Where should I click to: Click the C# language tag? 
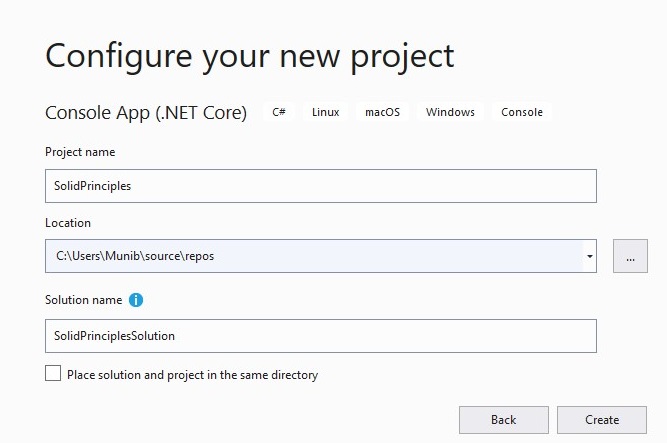(279, 112)
